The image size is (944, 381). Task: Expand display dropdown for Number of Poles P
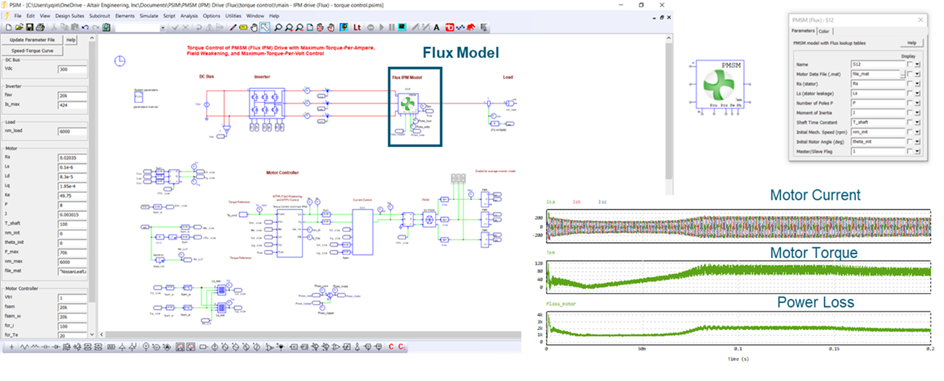pos(918,103)
